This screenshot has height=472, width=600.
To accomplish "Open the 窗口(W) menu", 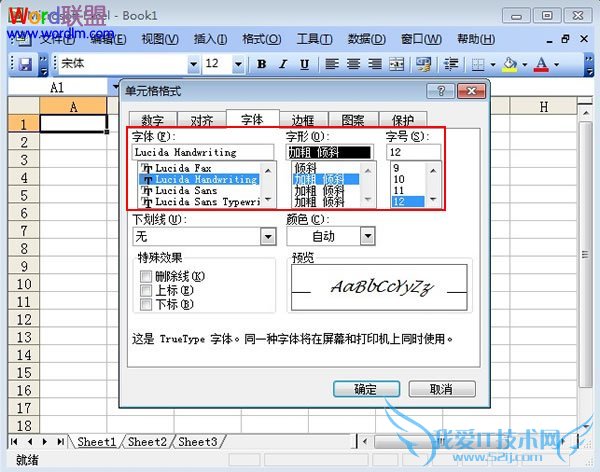I will click(x=421, y=39).
